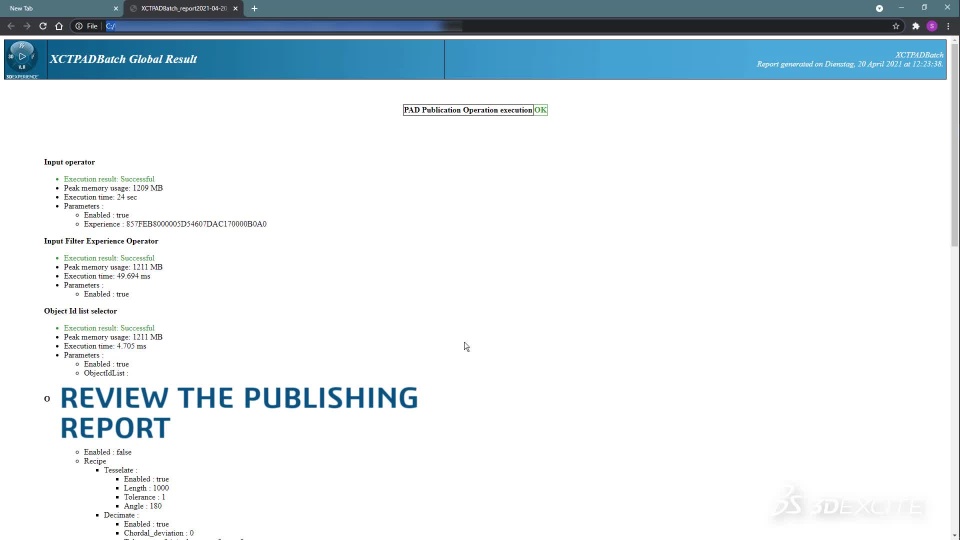Click Execution time: 24 sec
The height and width of the screenshot is (540, 960).
[100, 197]
